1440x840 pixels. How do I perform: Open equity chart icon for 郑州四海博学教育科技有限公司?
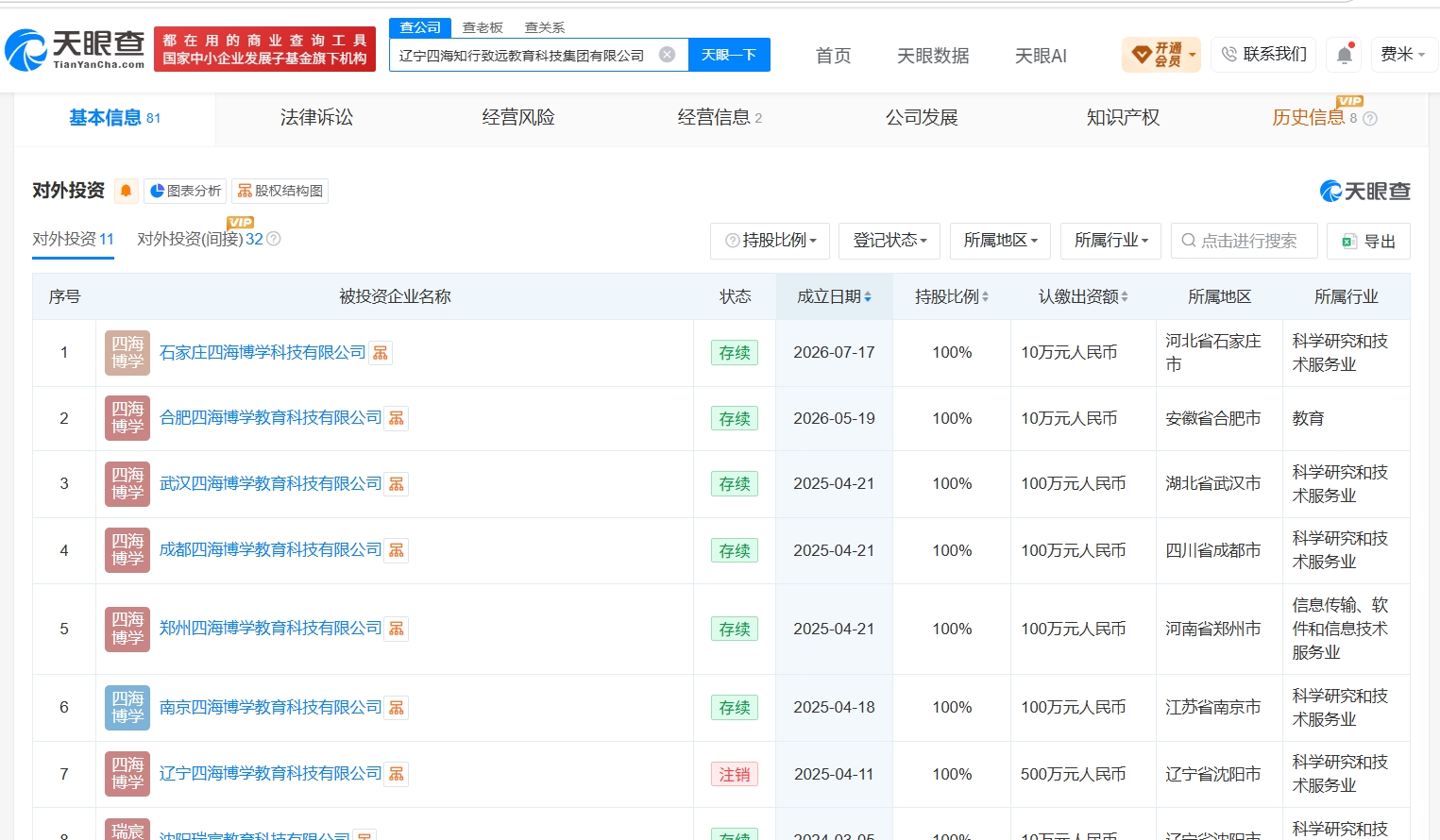(397, 629)
